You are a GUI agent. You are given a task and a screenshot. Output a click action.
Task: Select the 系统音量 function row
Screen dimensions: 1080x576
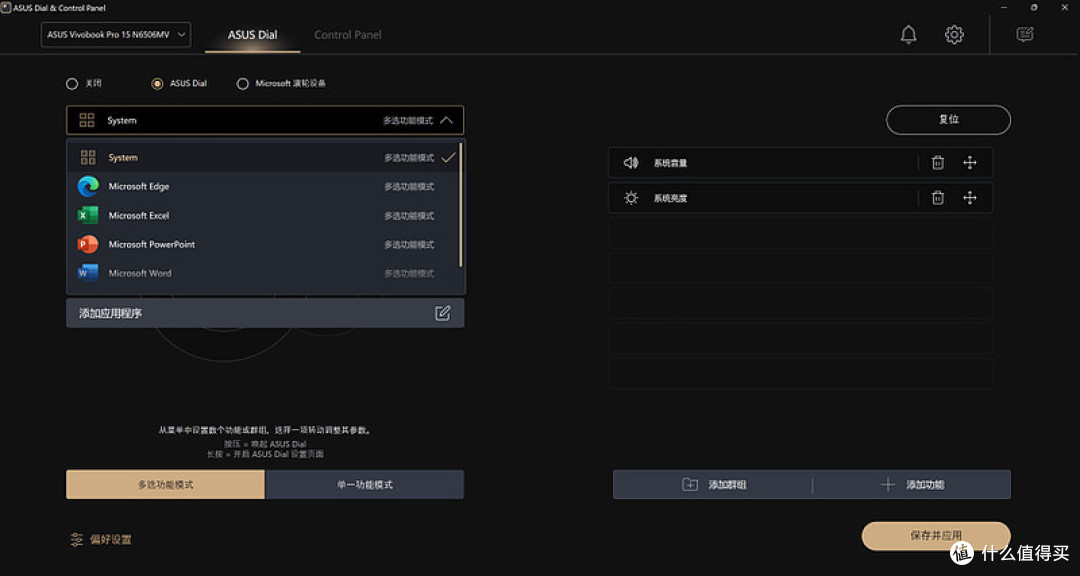(800, 163)
